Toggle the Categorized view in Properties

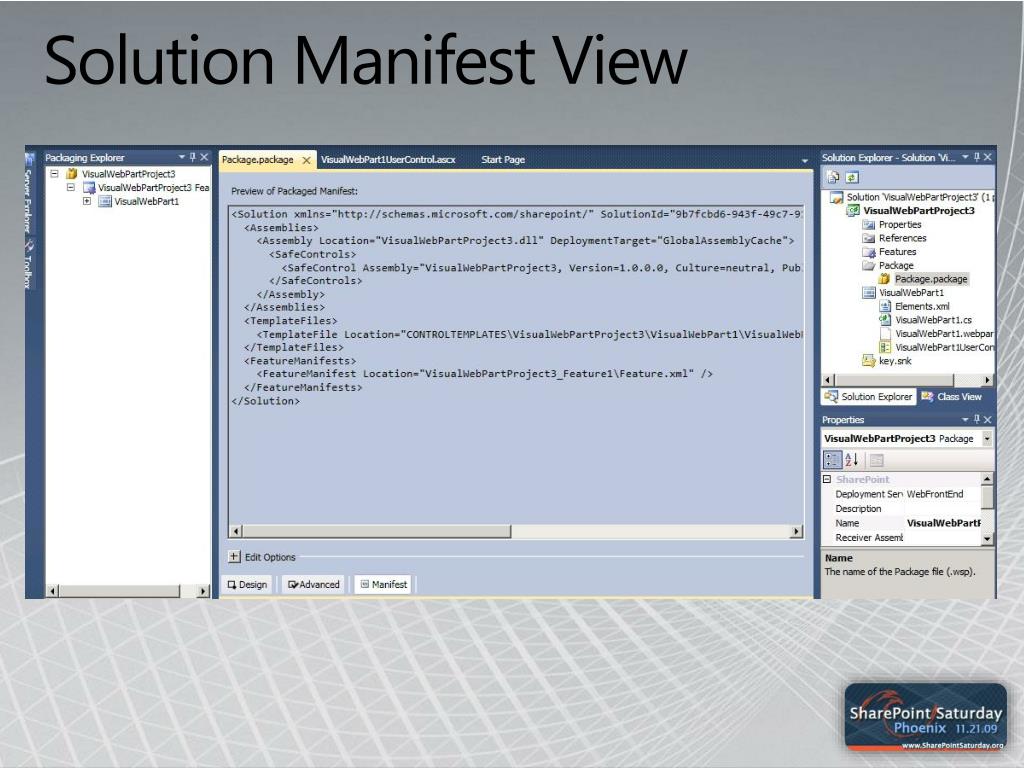click(832, 460)
